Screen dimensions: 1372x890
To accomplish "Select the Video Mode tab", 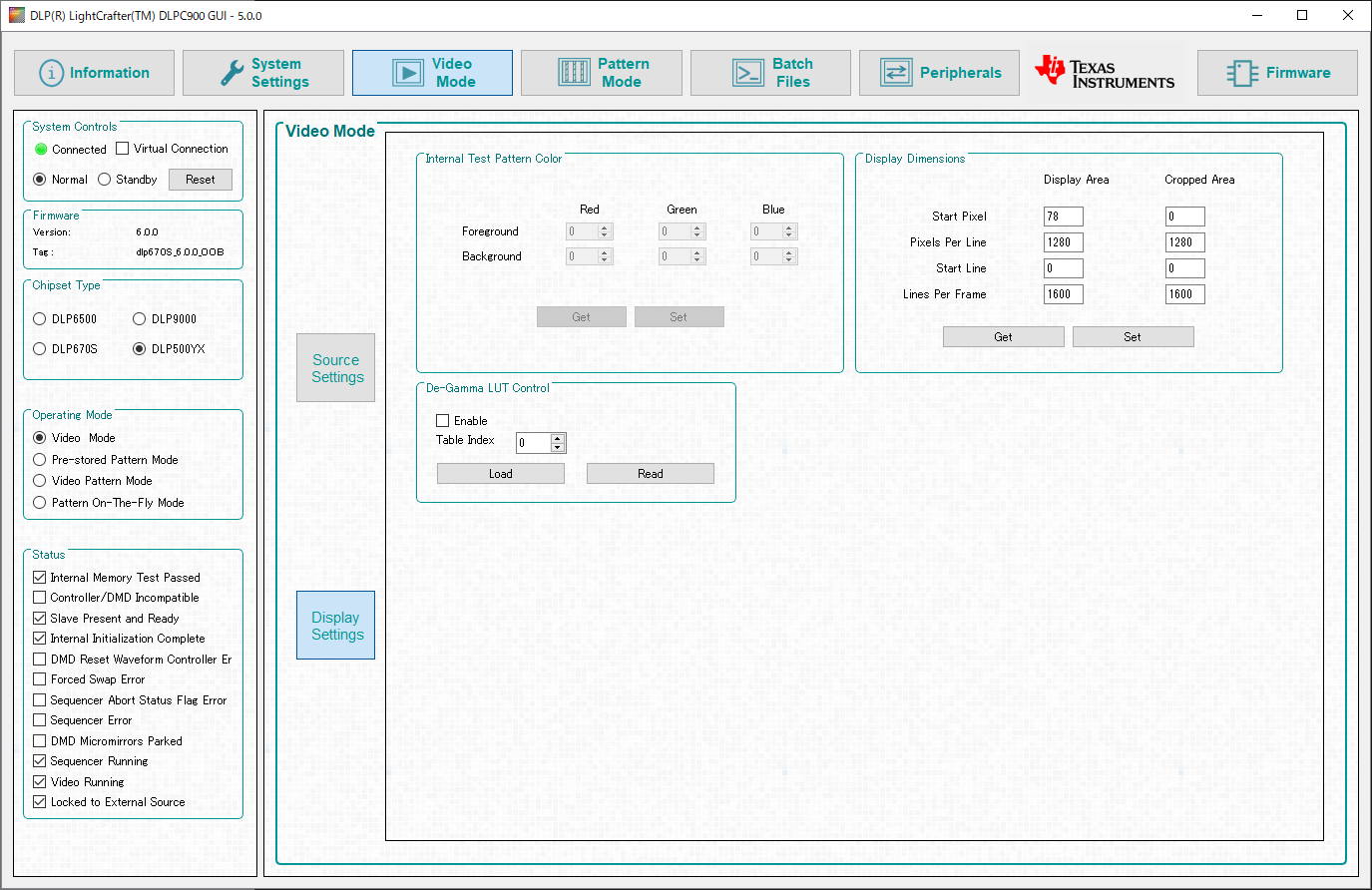I will (432, 73).
